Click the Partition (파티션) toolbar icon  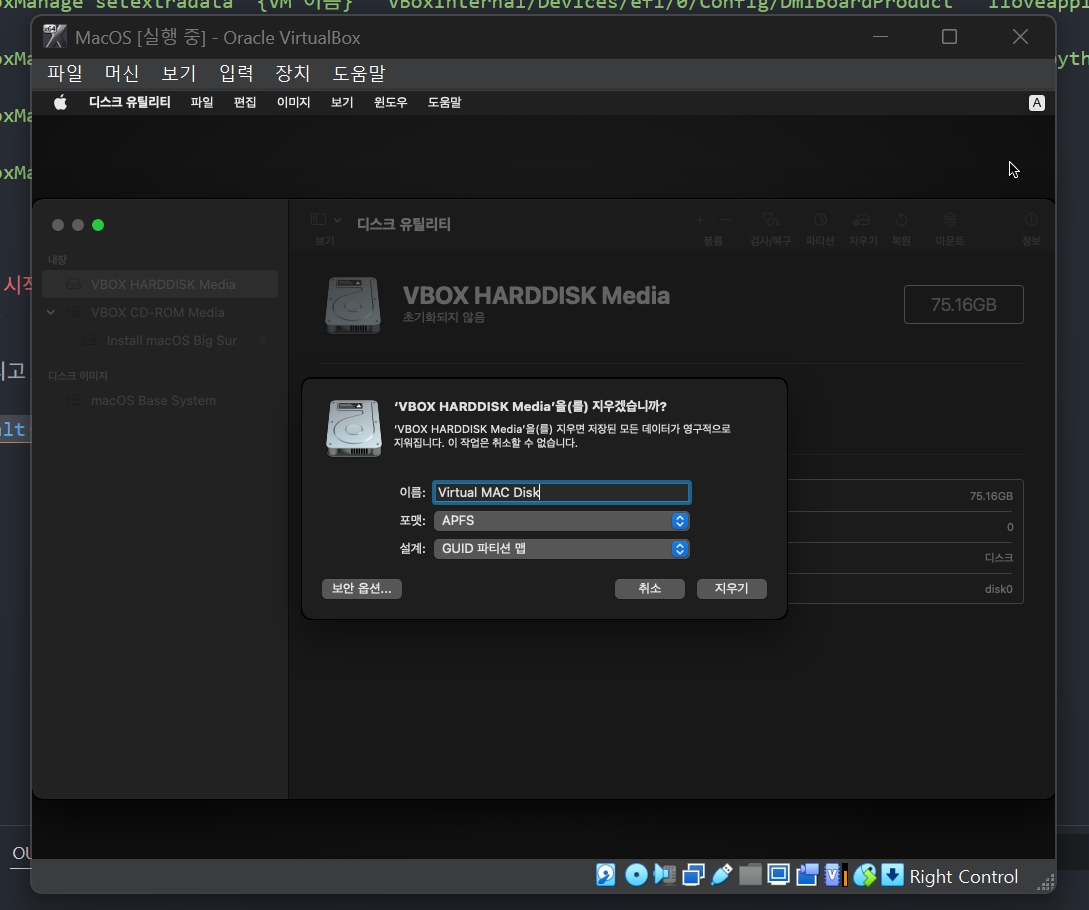pyautogui.click(x=820, y=220)
